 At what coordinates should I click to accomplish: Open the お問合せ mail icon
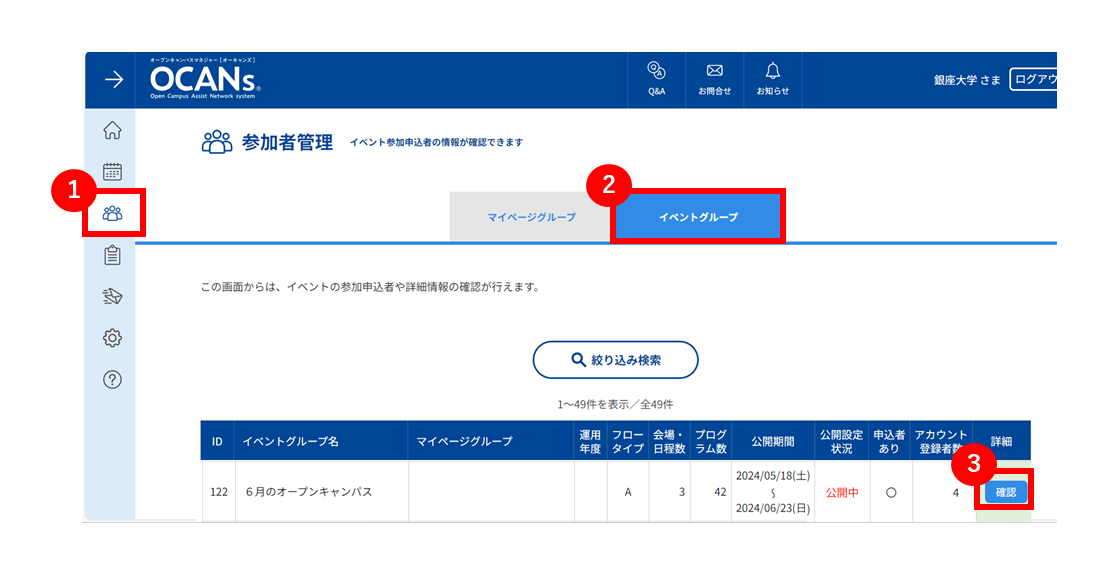pyautogui.click(x=715, y=80)
